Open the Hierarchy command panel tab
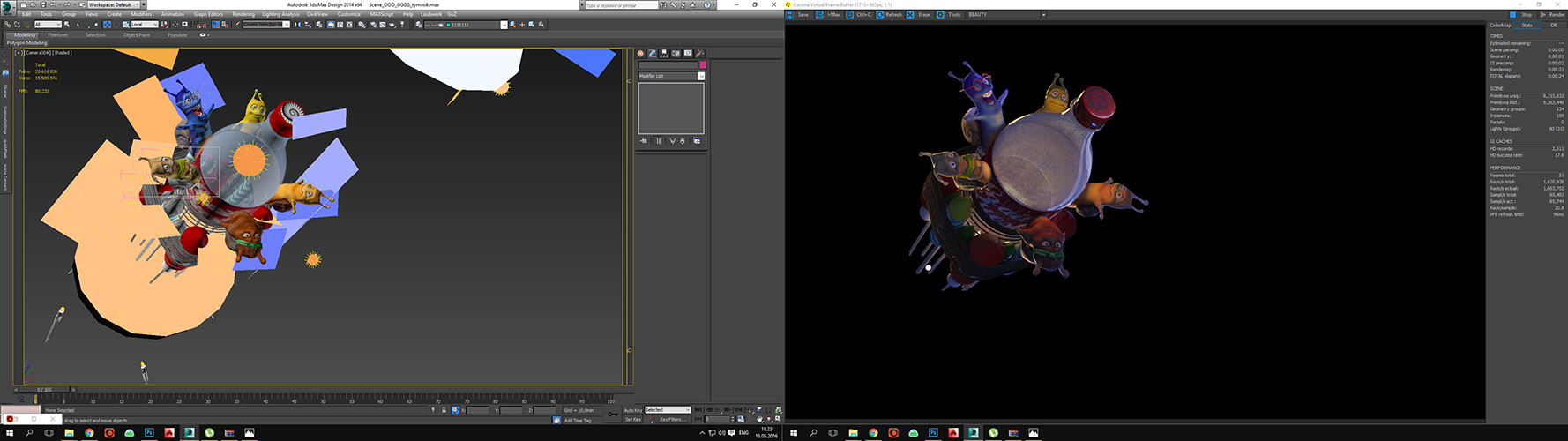Image resolution: width=1568 pixels, height=441 pixels. (664, 54)
